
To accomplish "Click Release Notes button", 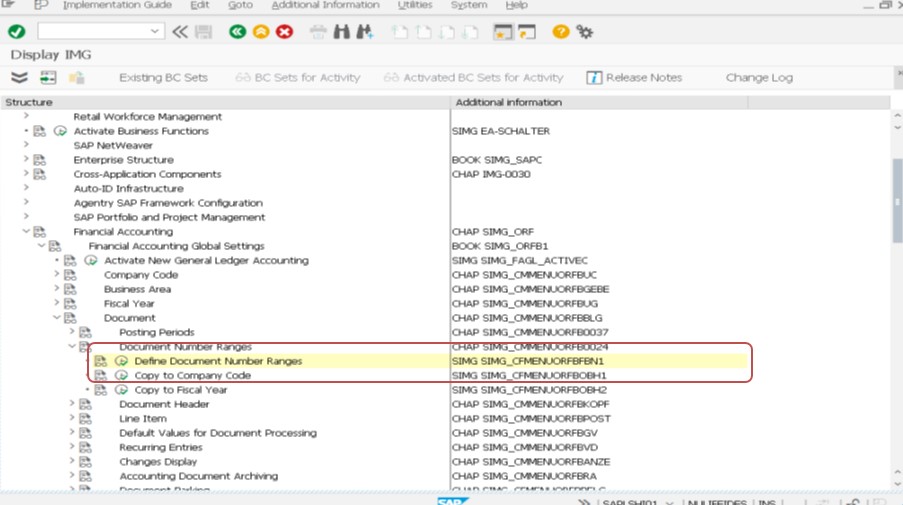I will [x=634, y=78].
